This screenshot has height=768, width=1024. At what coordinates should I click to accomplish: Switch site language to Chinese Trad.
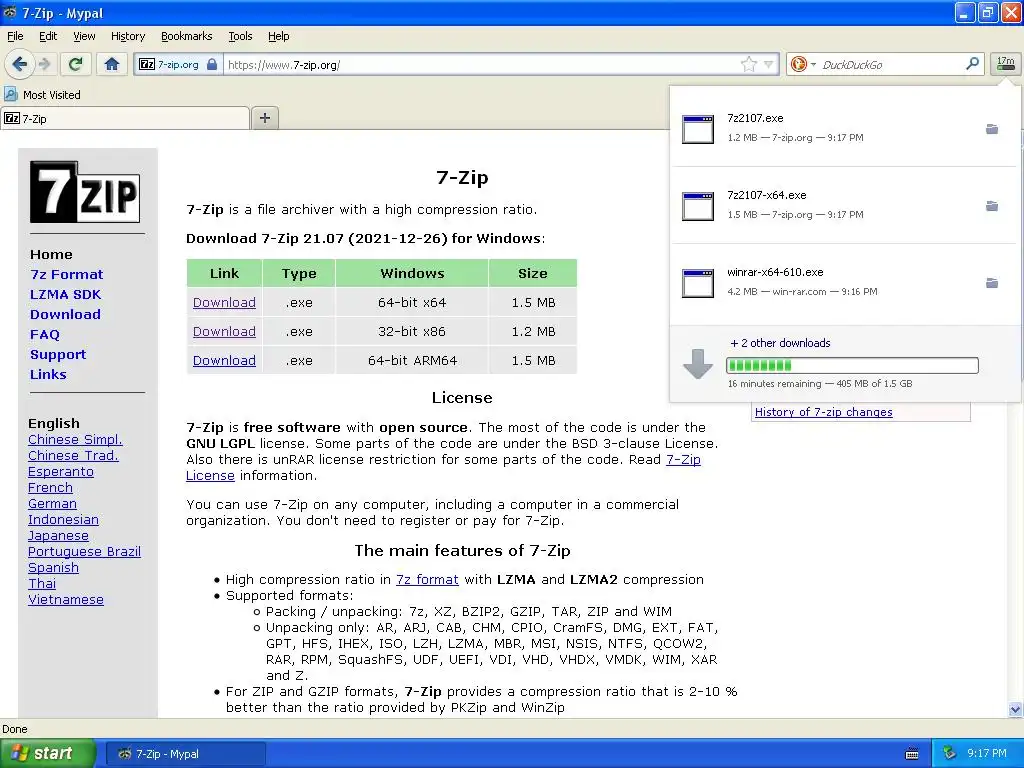click(x=73, y=455)
